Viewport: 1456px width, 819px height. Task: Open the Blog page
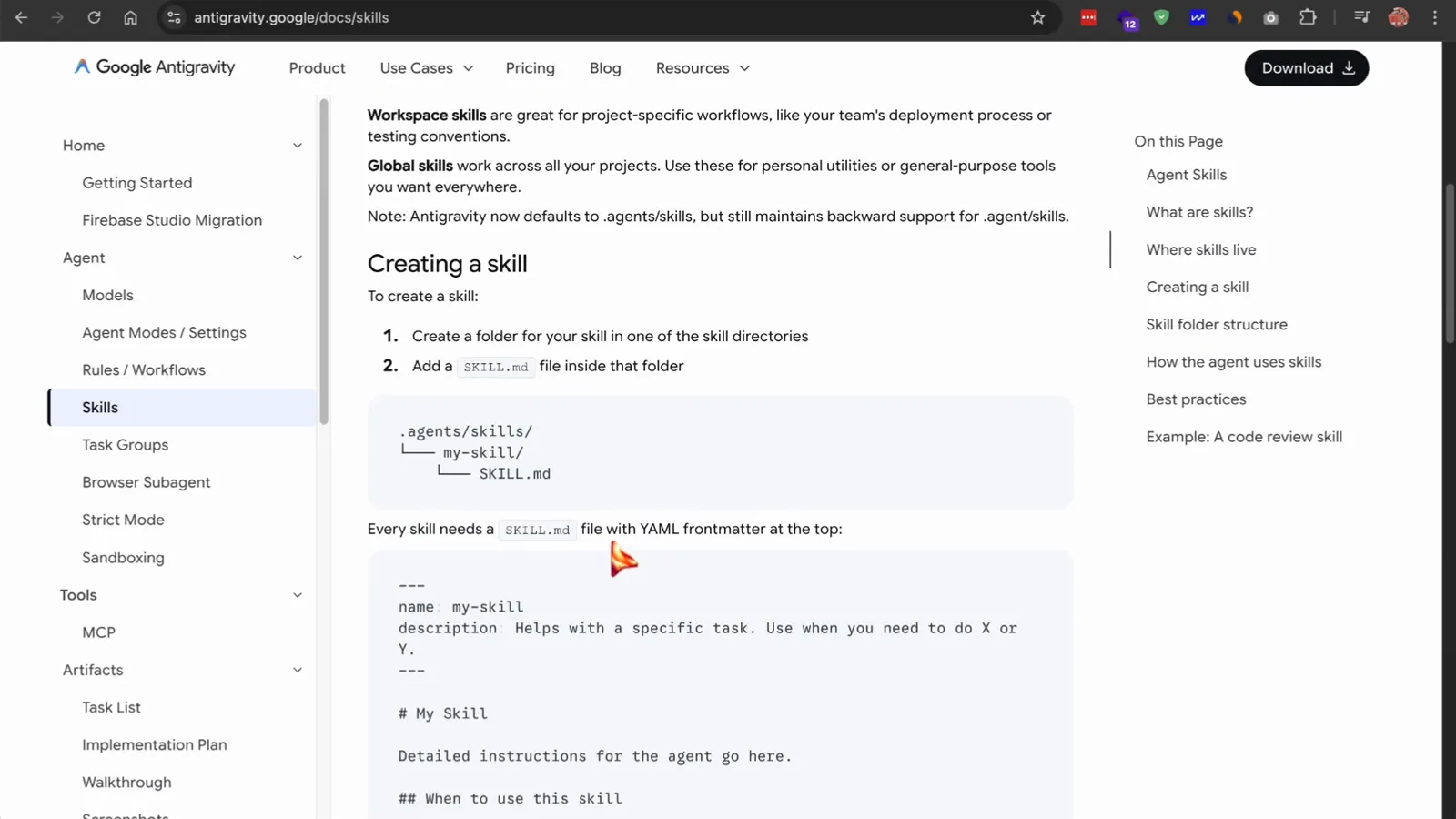pos(605,68)
